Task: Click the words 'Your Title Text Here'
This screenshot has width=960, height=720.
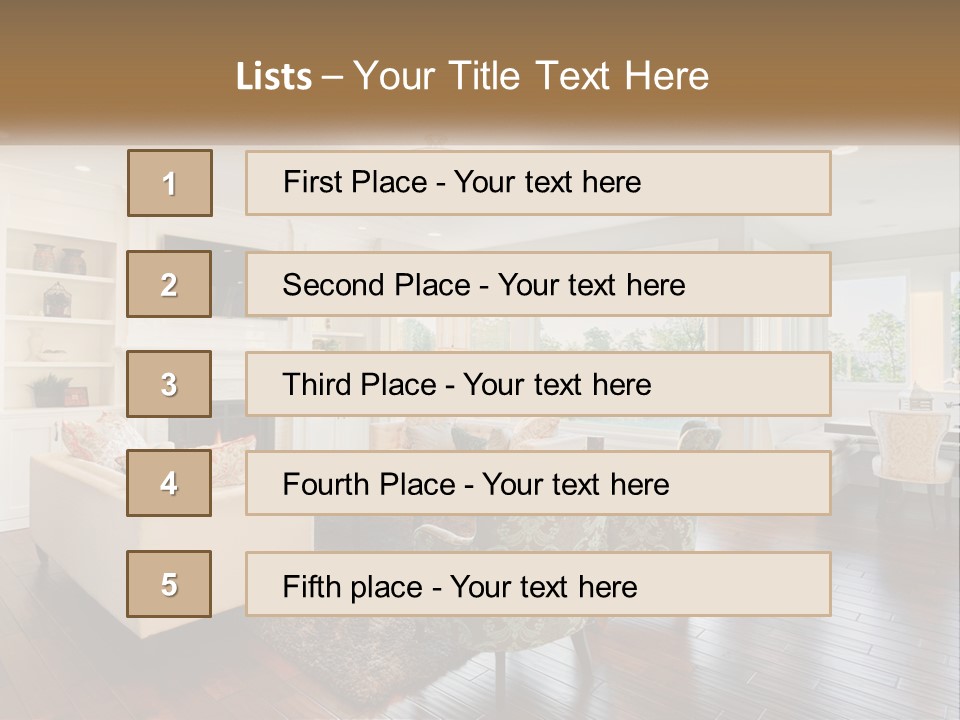Action: pos(531,76)
